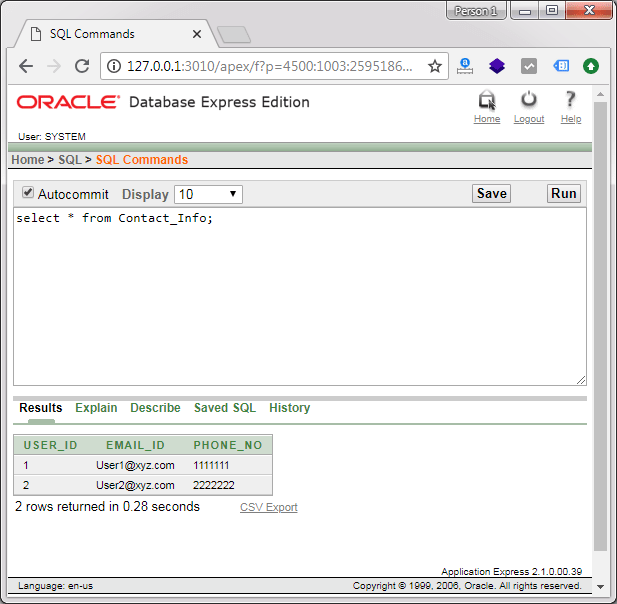The image size is (617, 604).
Task: Click the EMAIL_ID column header
Action: pyautogui.click(x=135, y=445)
